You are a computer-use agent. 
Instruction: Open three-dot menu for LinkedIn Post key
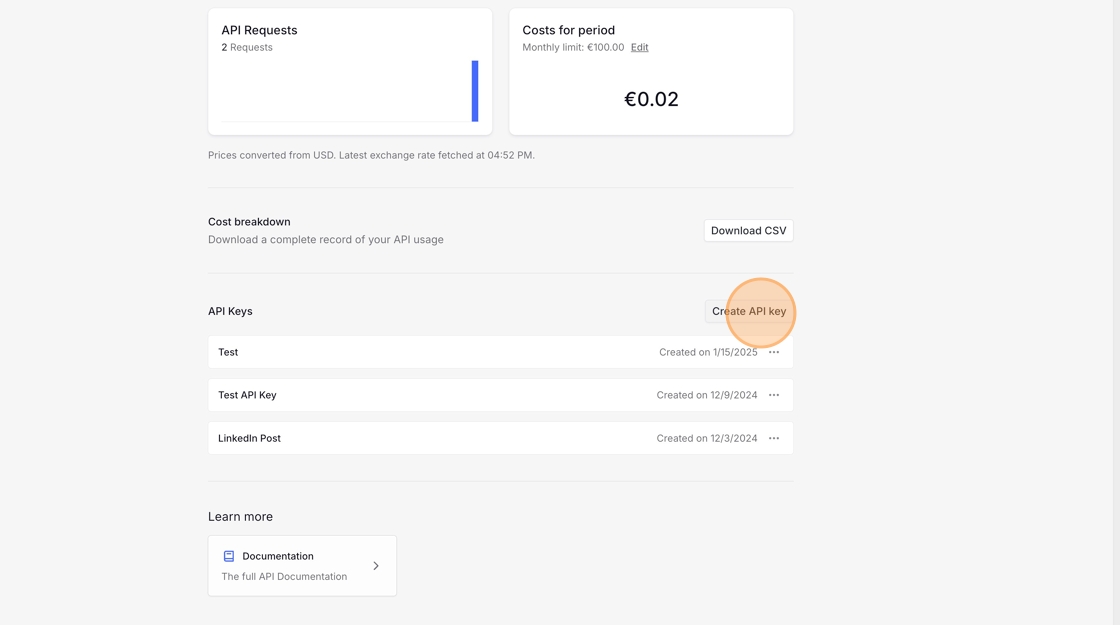(x=774, y=438)
